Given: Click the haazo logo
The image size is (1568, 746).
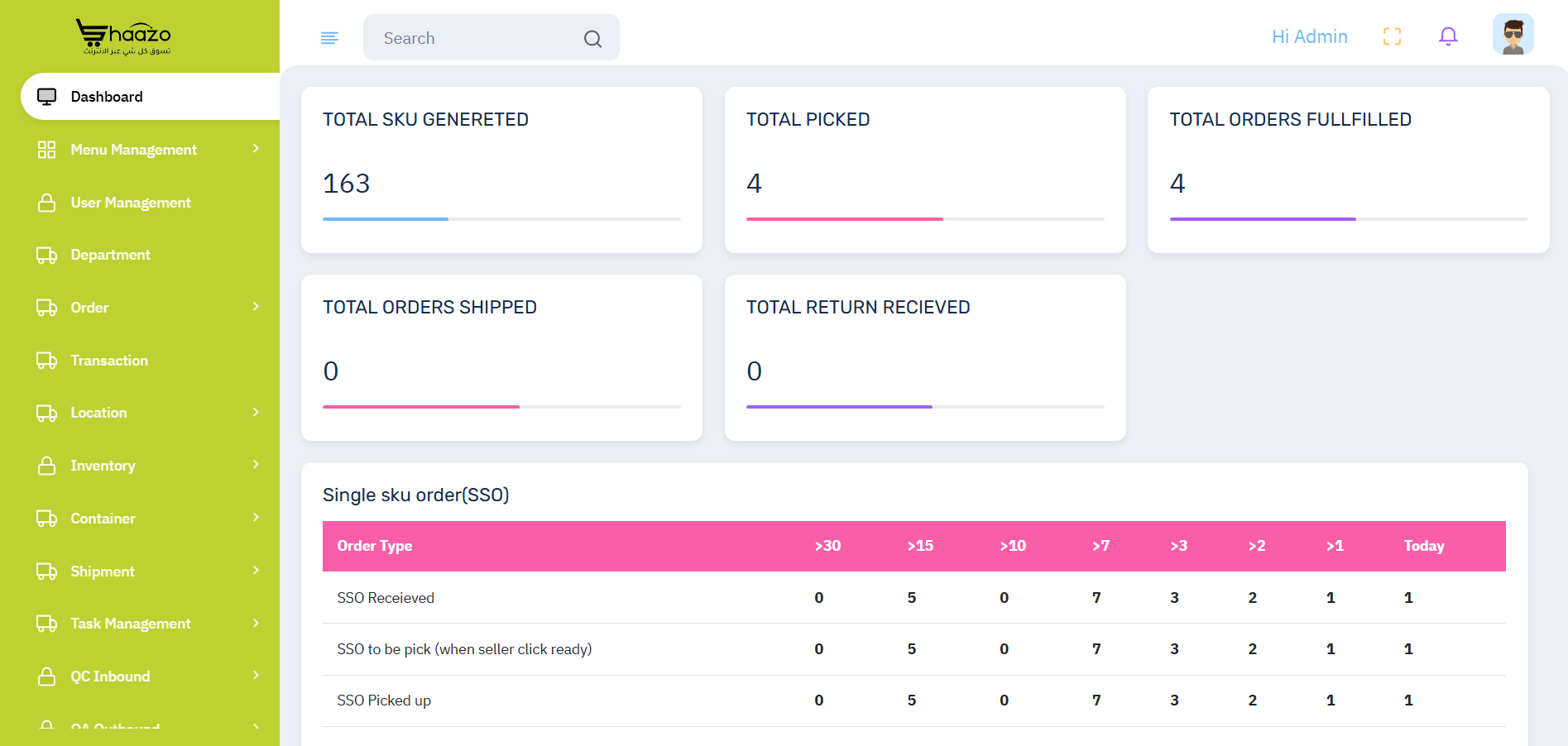Looking at the screenshot, I should point(124,36).
